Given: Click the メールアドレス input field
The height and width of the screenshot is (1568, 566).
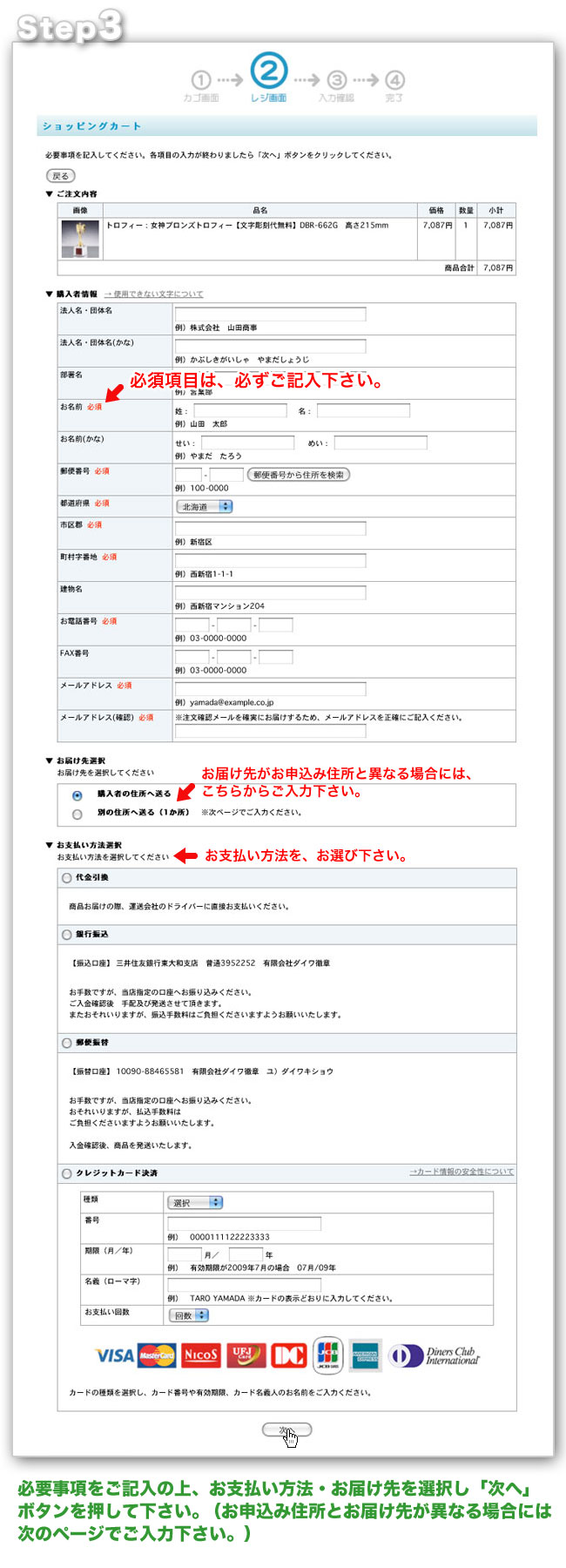Looking at the screenshot, I should click(270, 689).
